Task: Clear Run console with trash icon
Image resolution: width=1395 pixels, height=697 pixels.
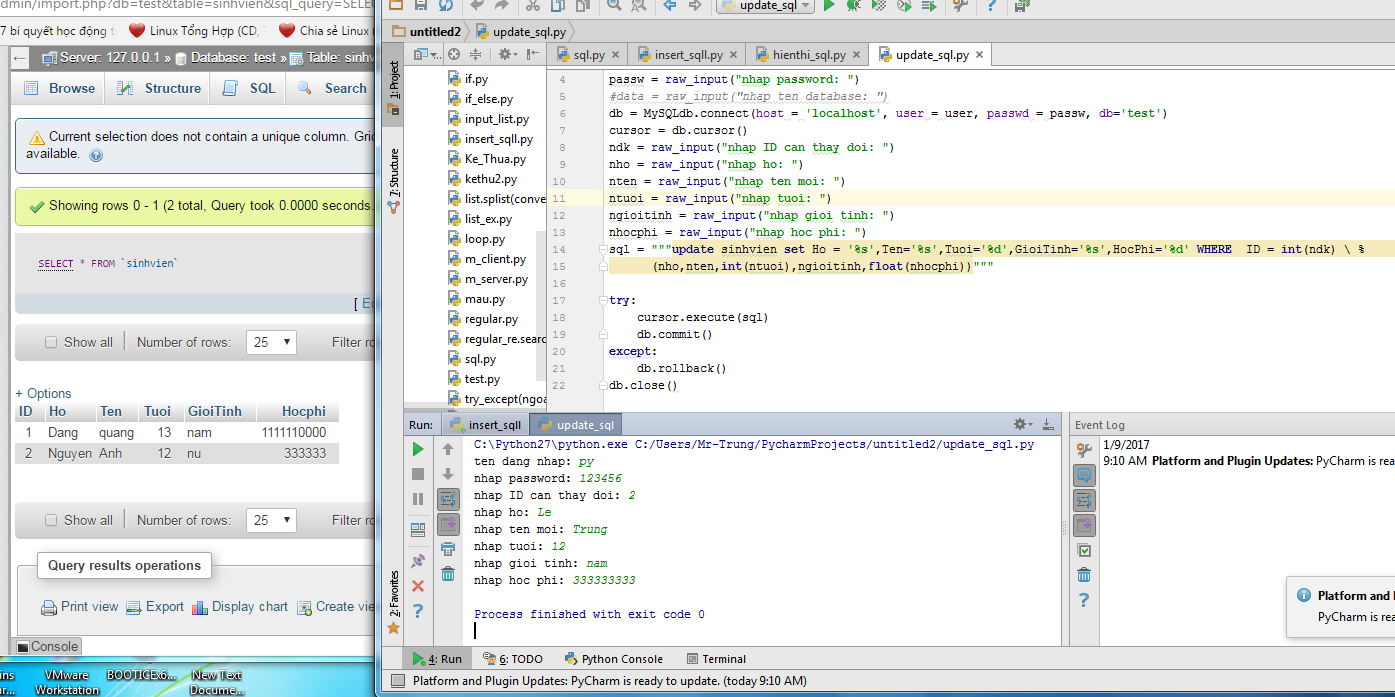Action: pos(448,574)
